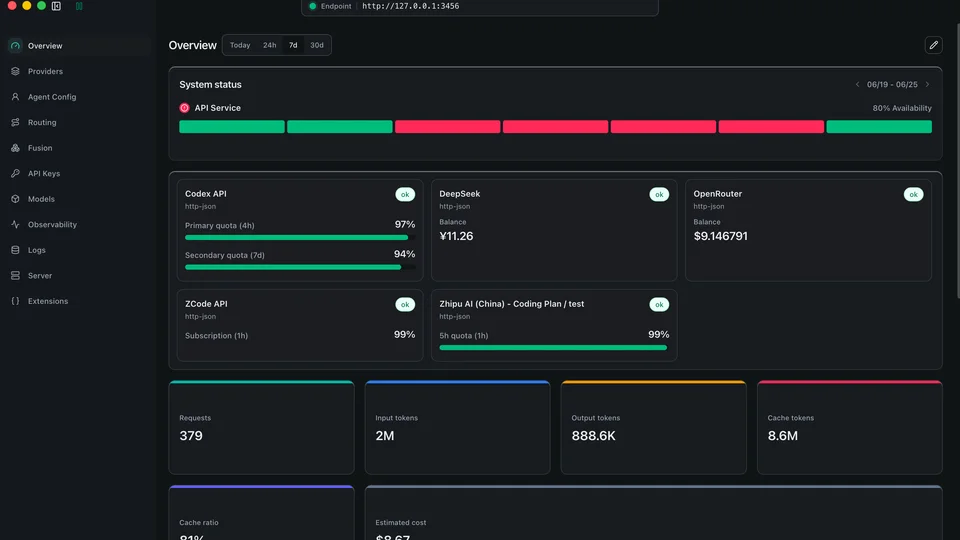Click the Requests 379 stat card

coord(261,427)
